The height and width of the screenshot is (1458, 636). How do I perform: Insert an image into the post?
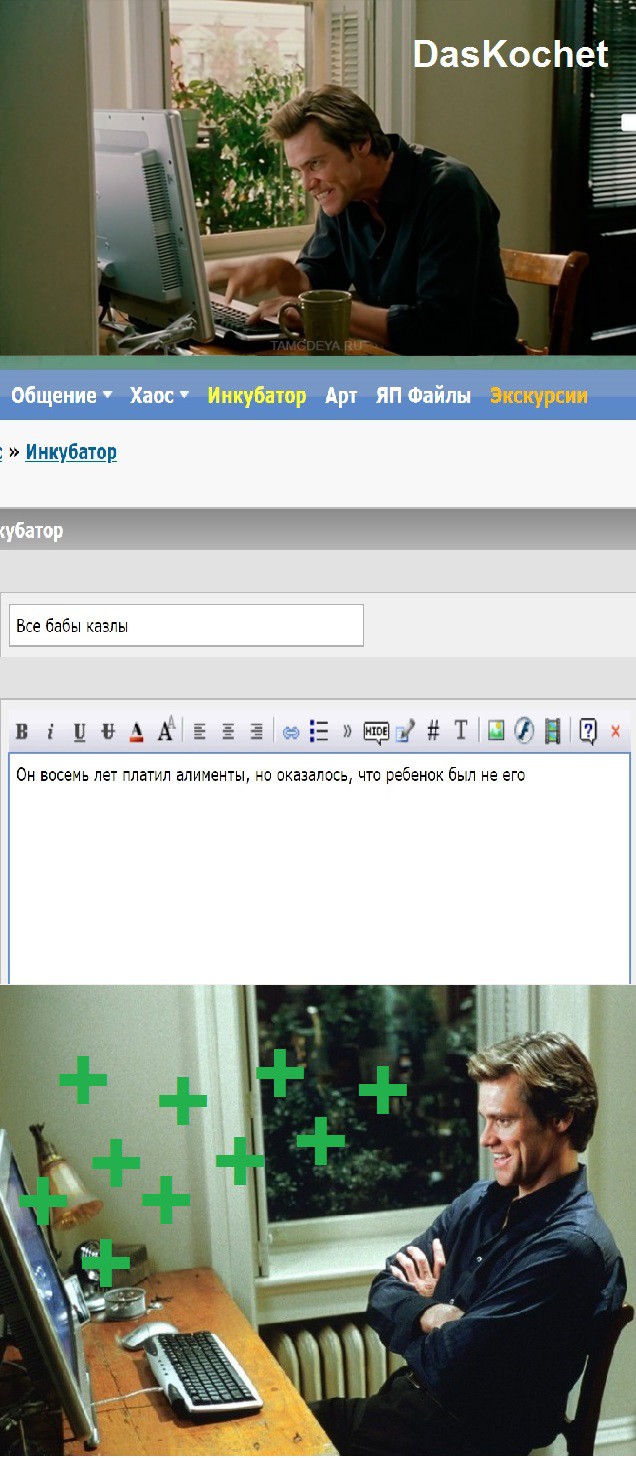[495, 731]
